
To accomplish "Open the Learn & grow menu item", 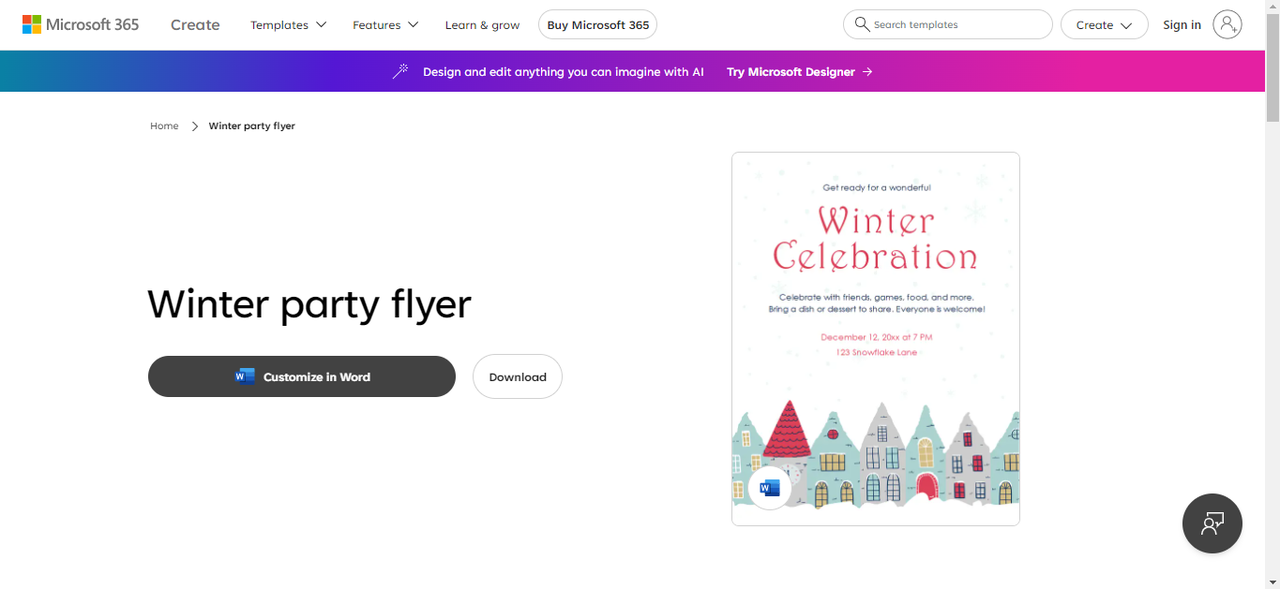I will [x=482, y=25].
